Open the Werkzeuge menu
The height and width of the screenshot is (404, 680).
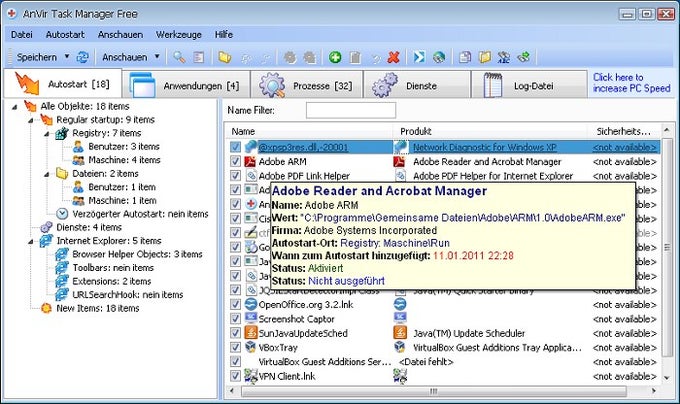point(179,35)
